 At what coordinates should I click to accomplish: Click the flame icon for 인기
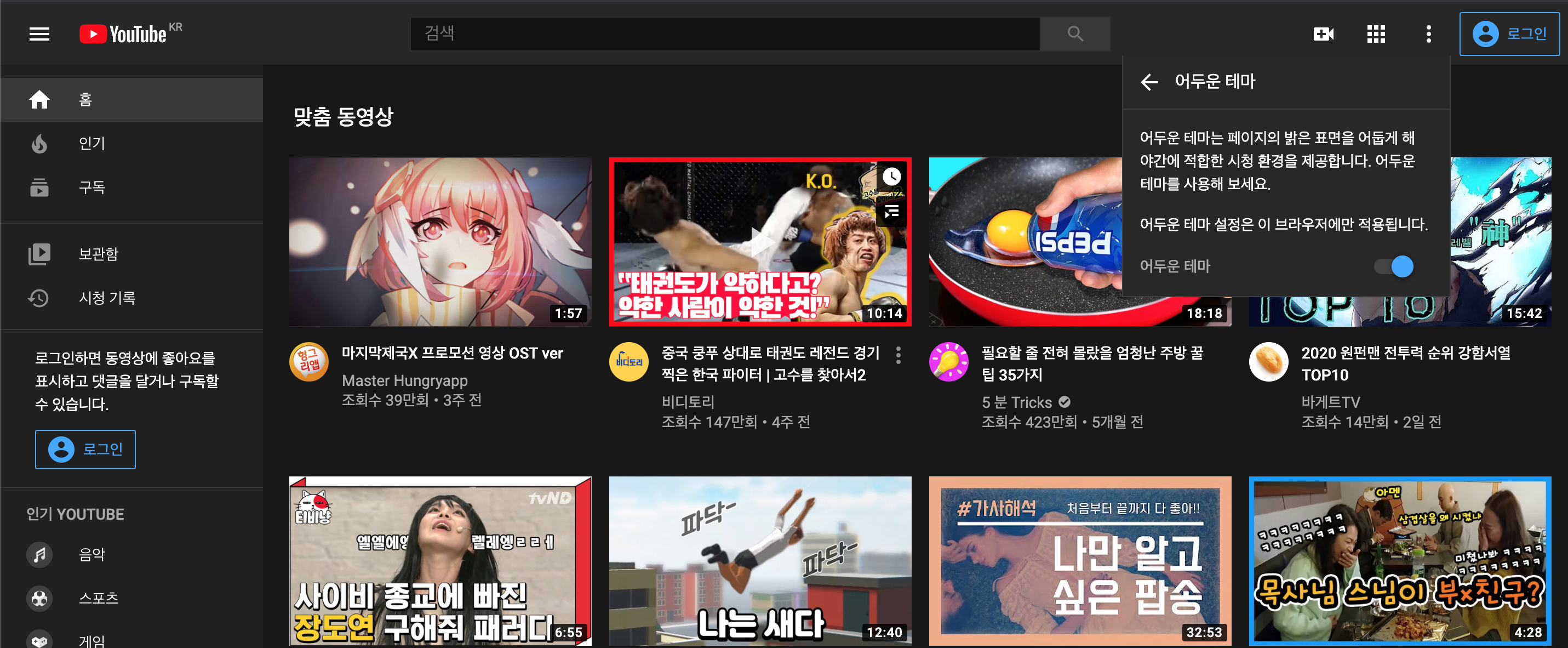coord(39,143)
